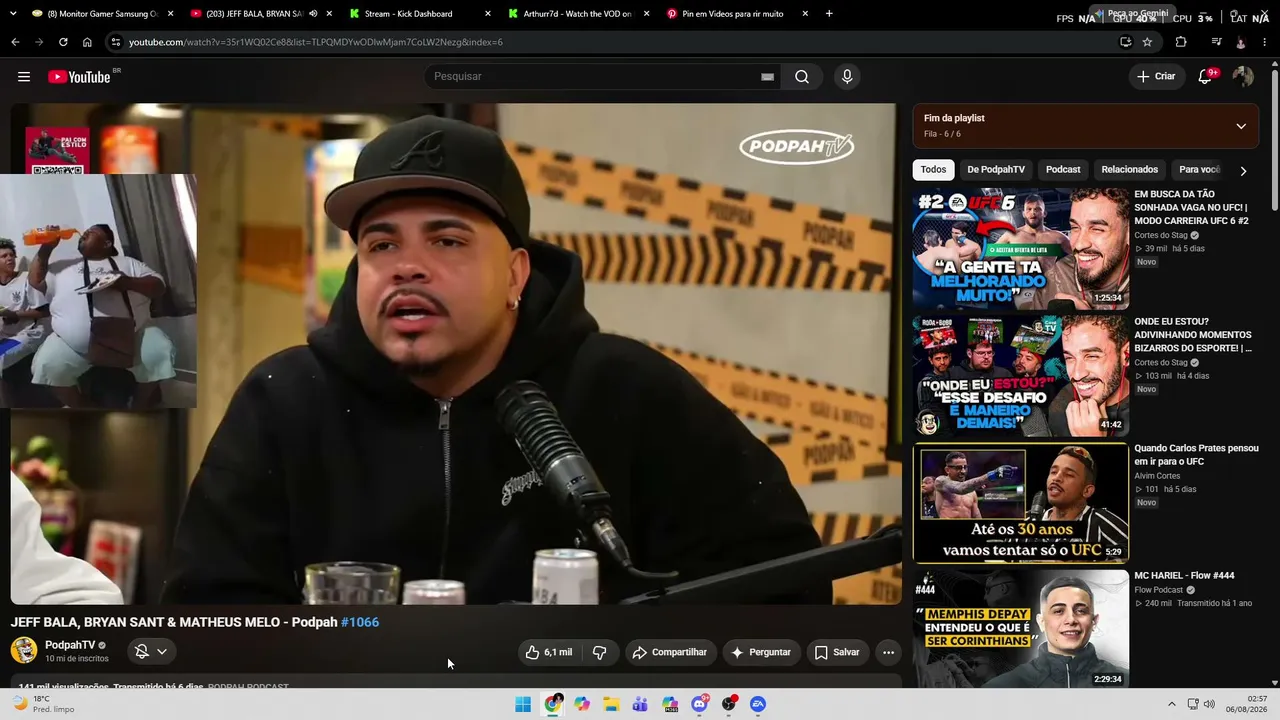Select the De PodpahTV filter chip
Screen dimensions: 1280x720
[x=996, y=170]
